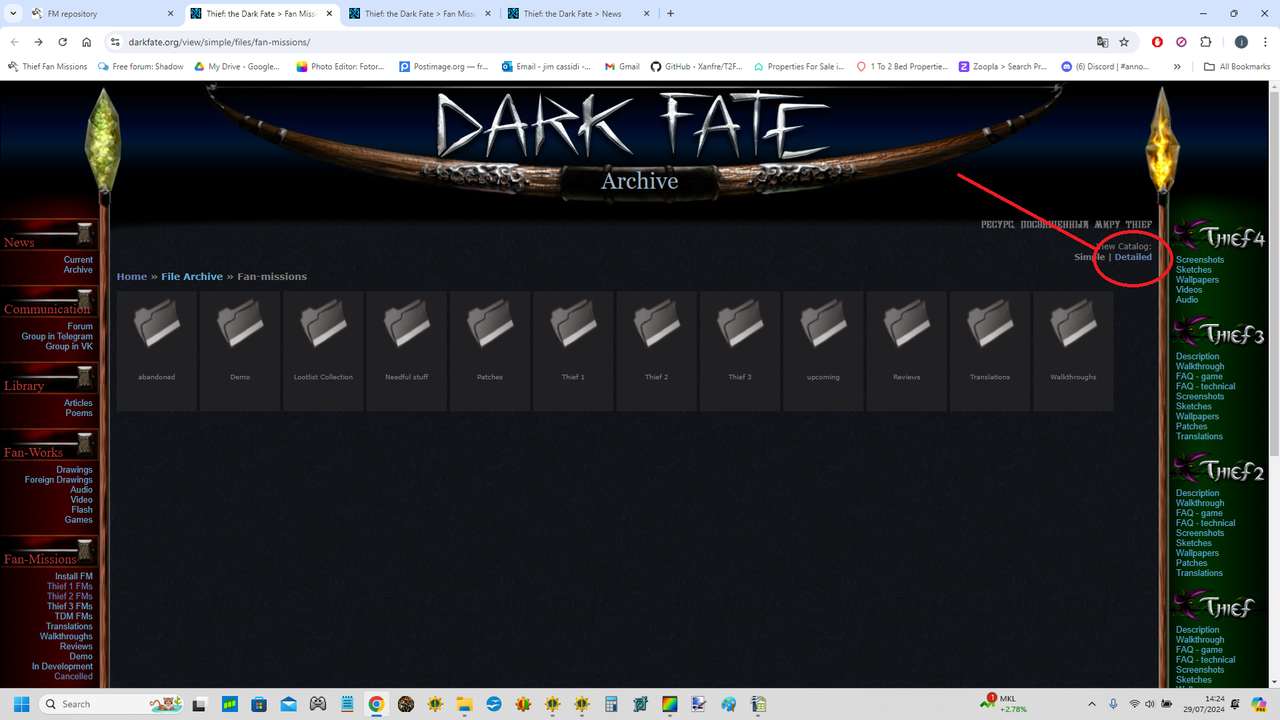Image resolution: width=1280 pixels, height=720 pixels.
Task: Open the TDM FMs sidebar link
Action: point(73,617)
